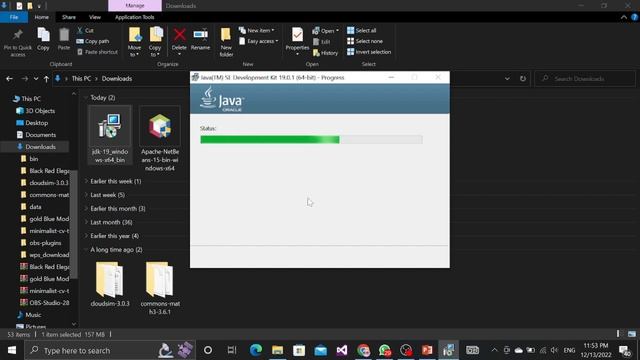Screen dimensions: 640x360
Task: Click the Manage contextual tab
Action: [x=135, y=6]
